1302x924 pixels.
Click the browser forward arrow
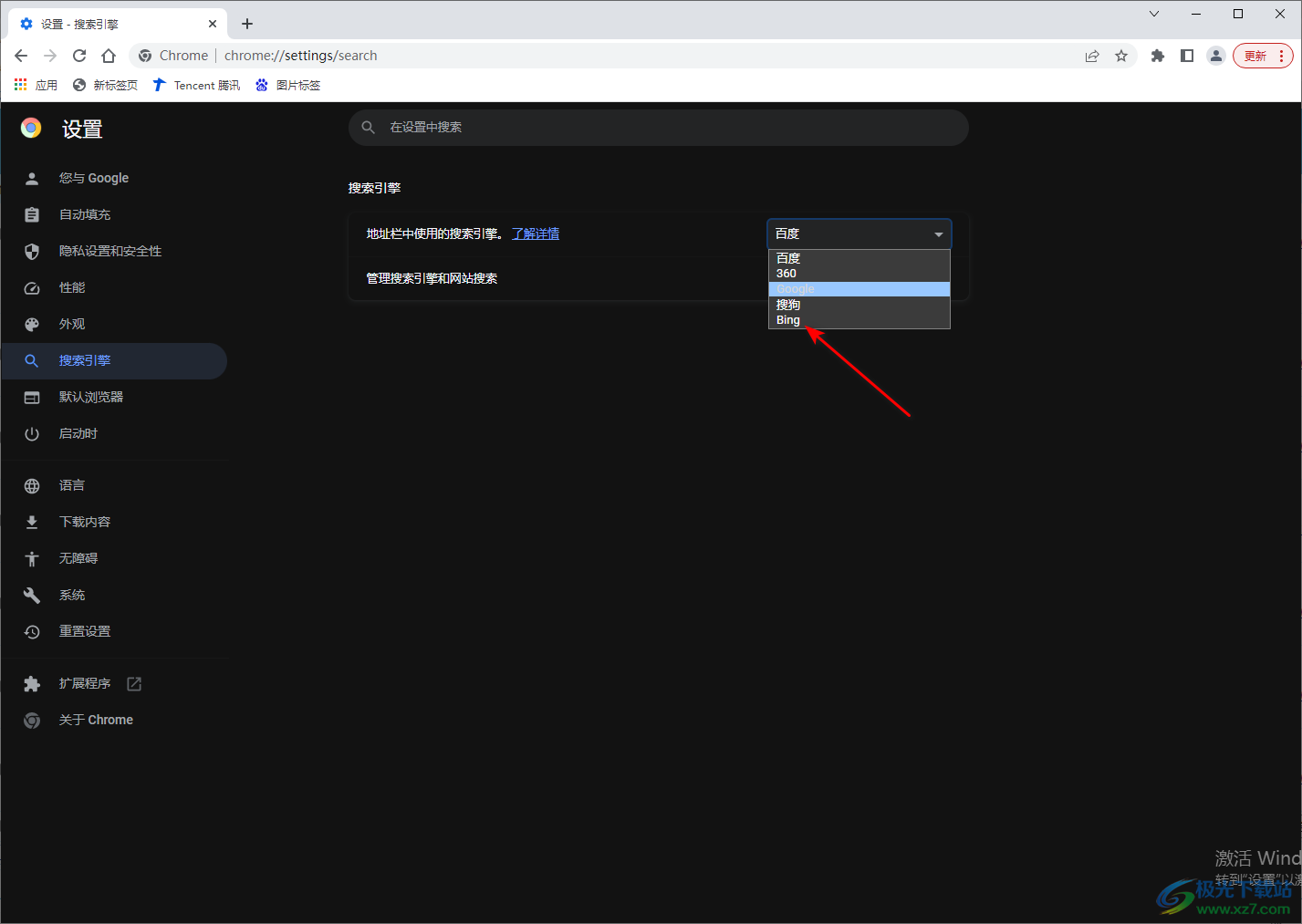click(50, 56)
